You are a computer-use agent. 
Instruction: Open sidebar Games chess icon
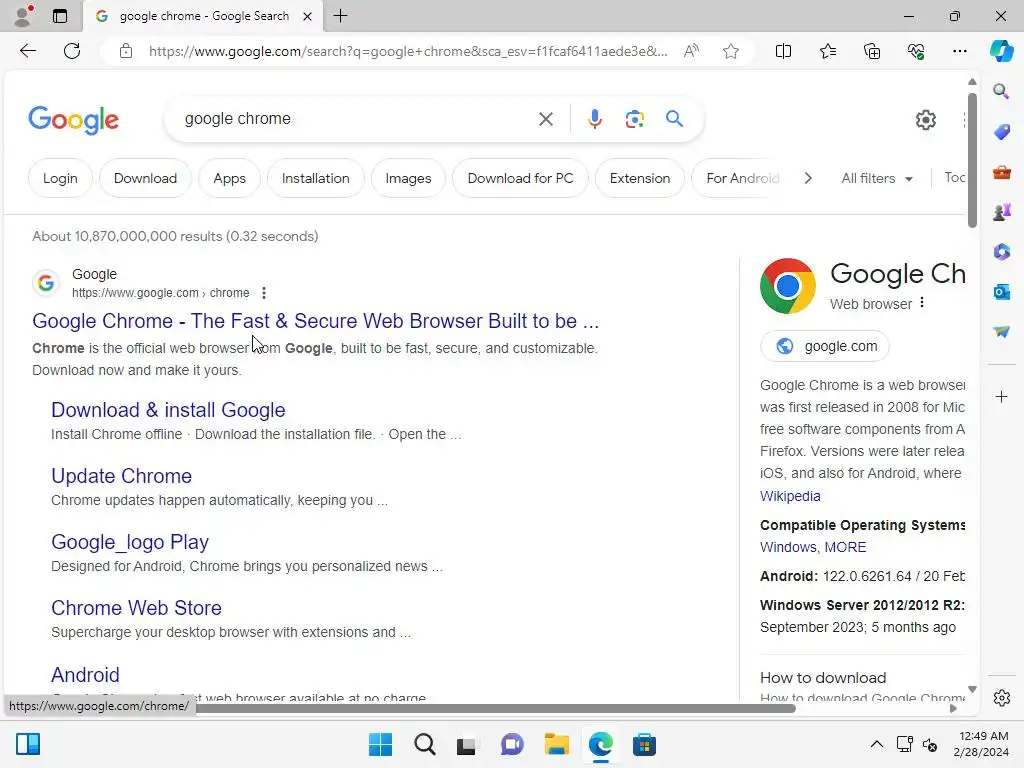click(1001, 212)
